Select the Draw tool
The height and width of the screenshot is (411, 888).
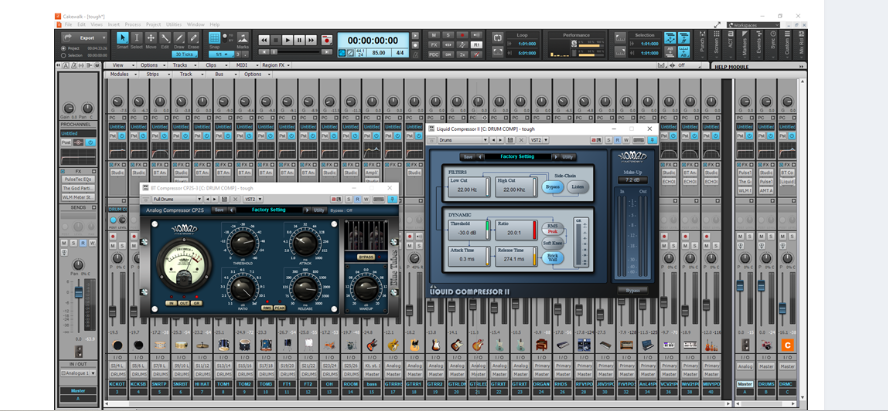pos(179,40)
